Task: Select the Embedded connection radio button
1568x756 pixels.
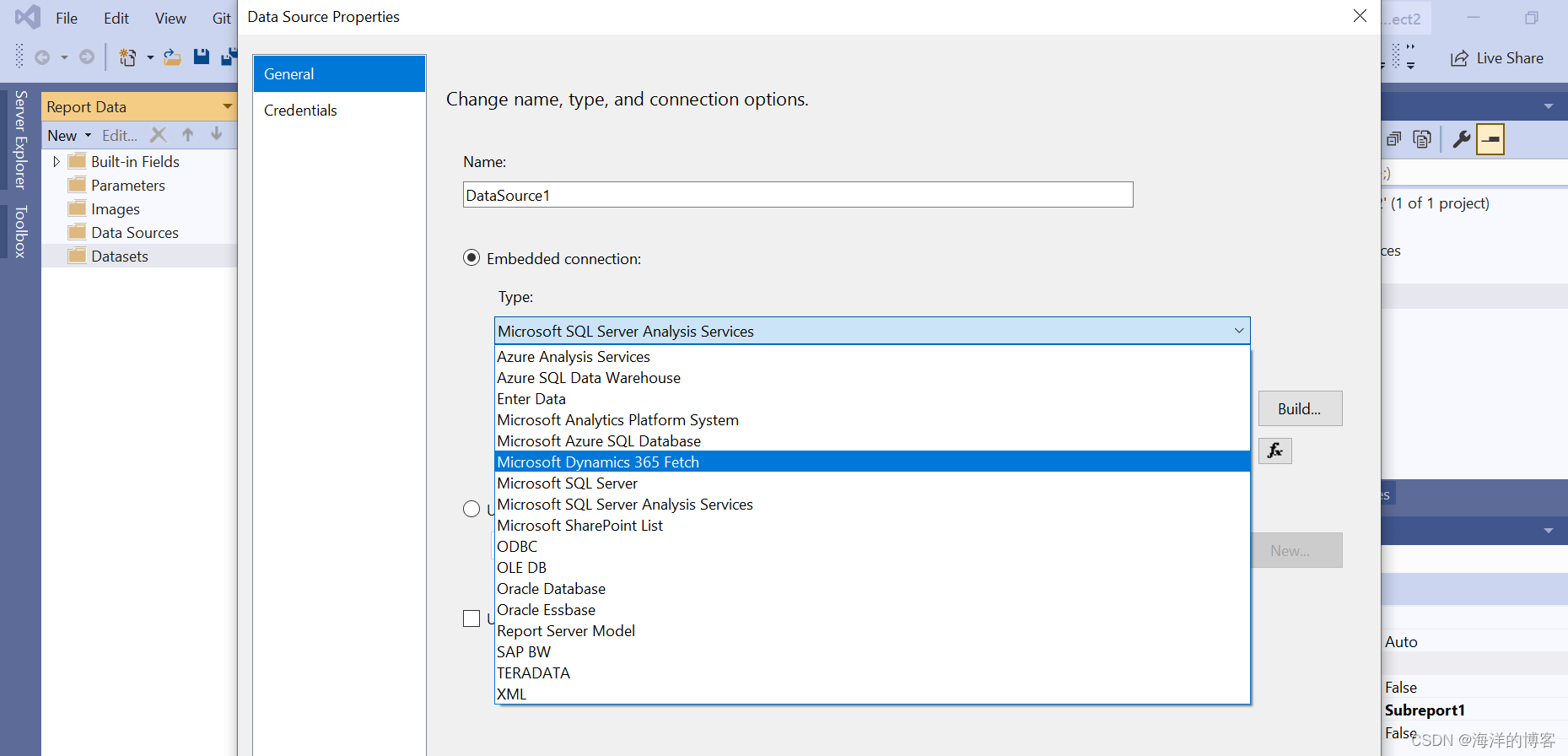Action: [x=471, y=258]
